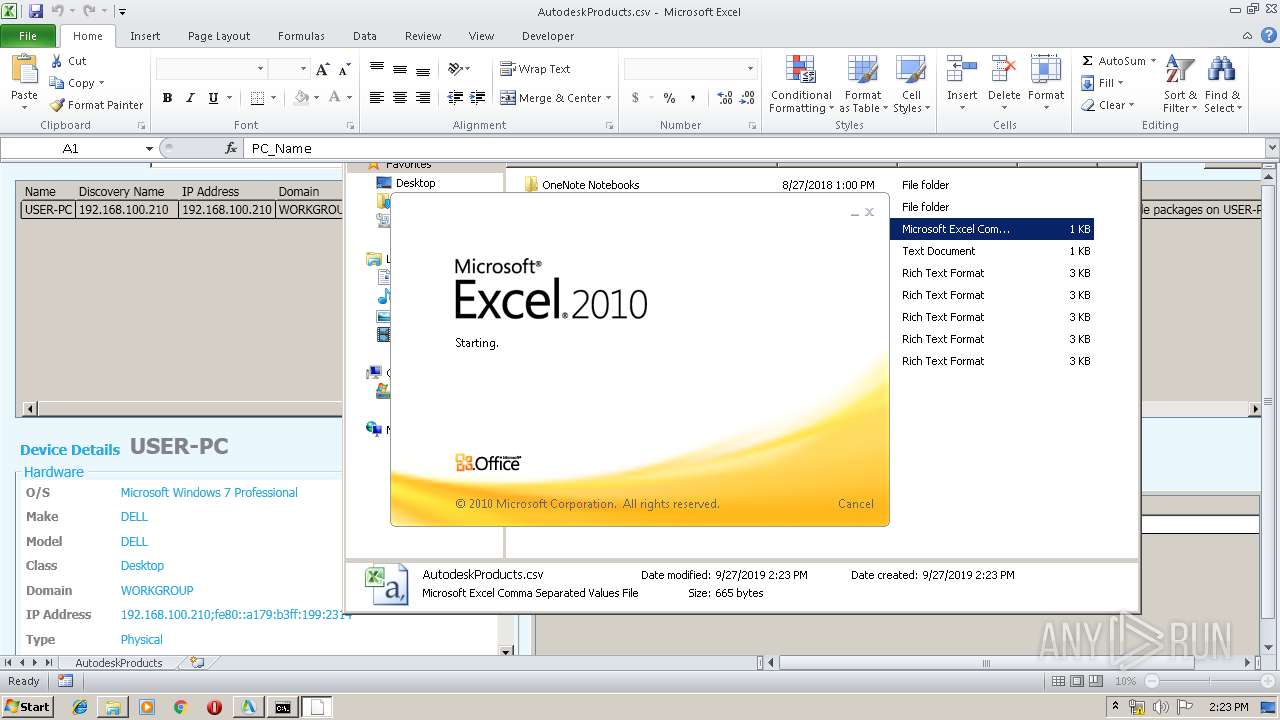Image resolution: width=1280 pixels, height=720 pixels.
Task: Click the Cut scissors button
Action: coord(68,61)
